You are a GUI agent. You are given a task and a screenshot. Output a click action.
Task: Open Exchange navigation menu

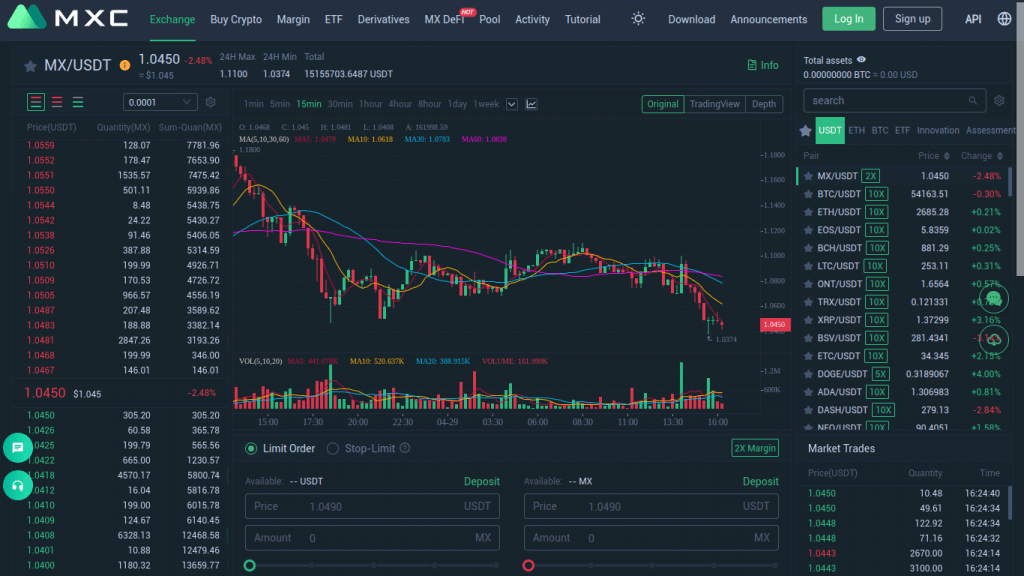172,20
